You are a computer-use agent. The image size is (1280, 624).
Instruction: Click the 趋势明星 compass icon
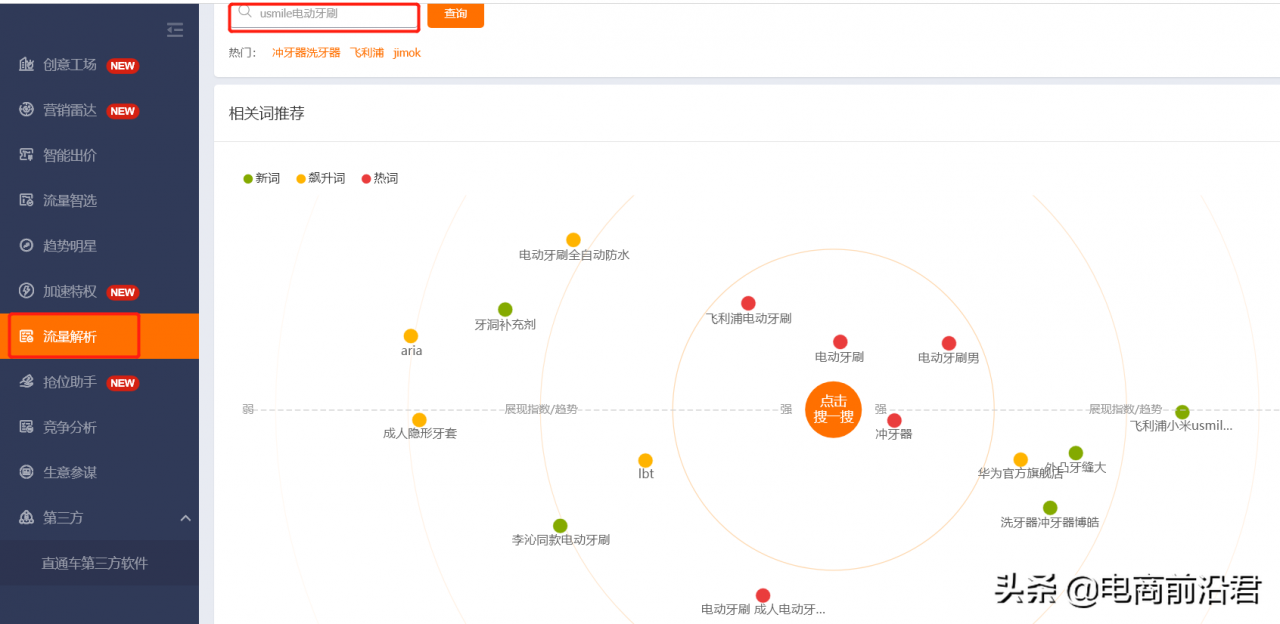(x=27, y=246)
